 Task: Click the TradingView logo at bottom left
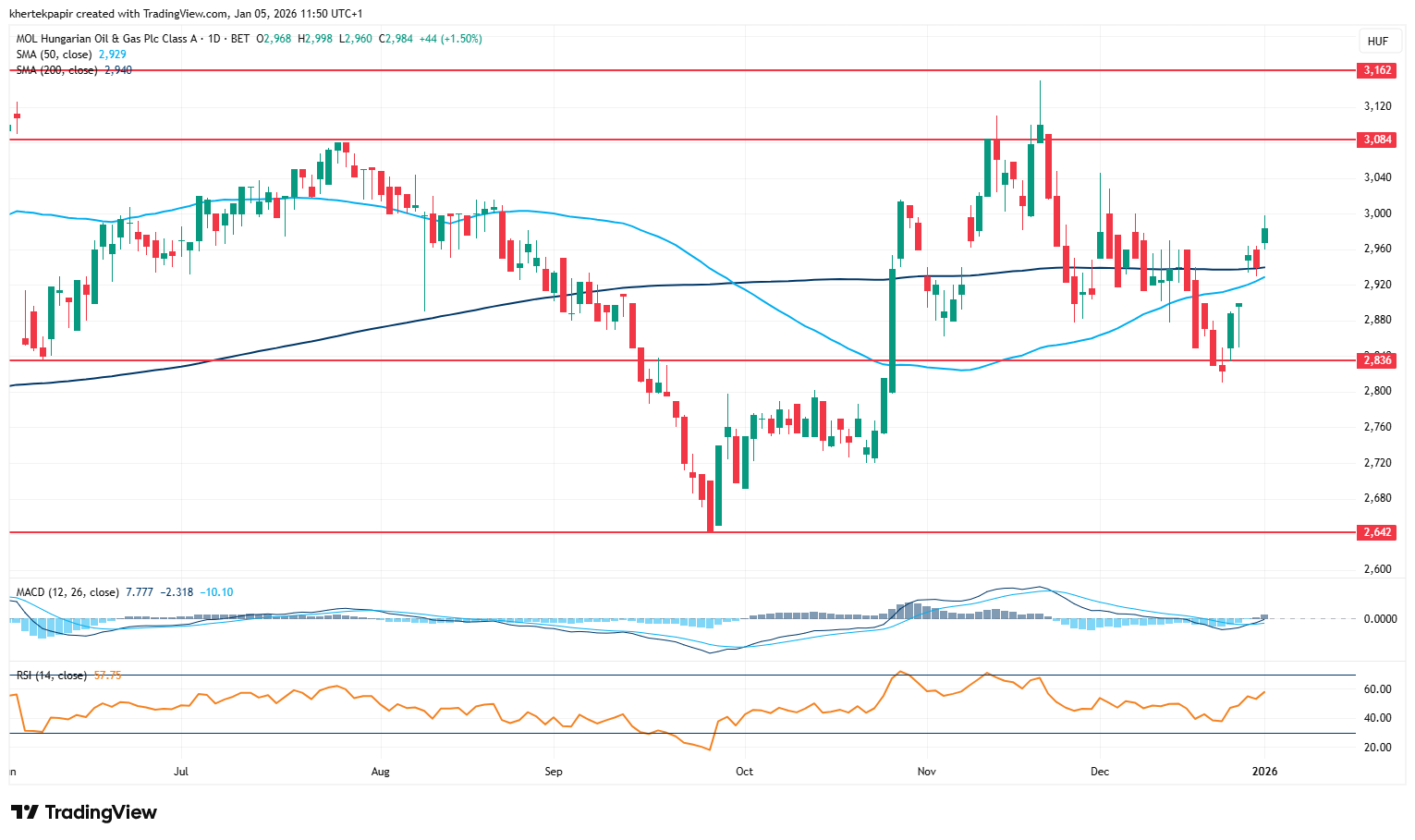click(x=84, y=812)
